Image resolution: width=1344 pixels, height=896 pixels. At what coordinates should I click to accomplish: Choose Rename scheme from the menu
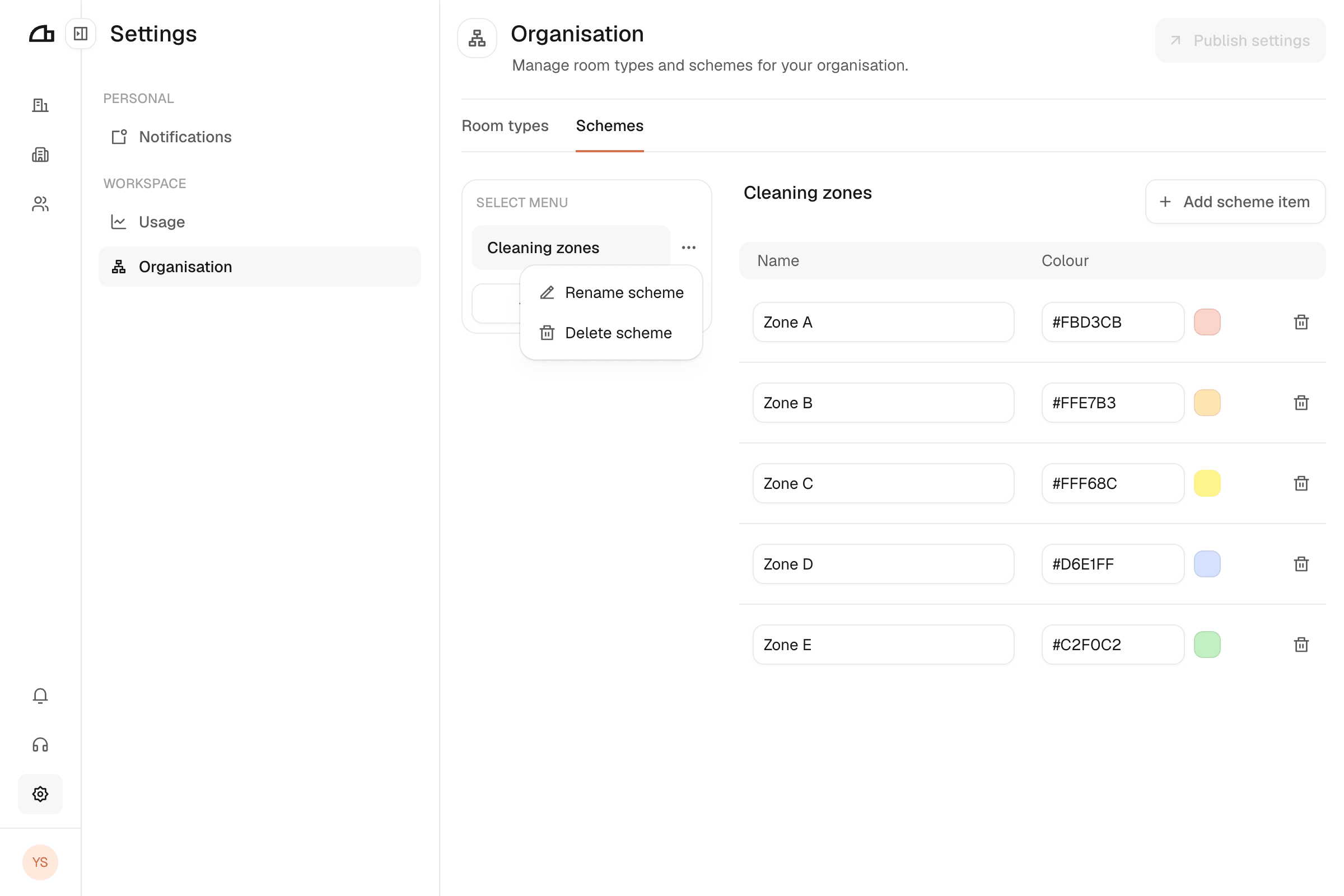tap(612, 292)
